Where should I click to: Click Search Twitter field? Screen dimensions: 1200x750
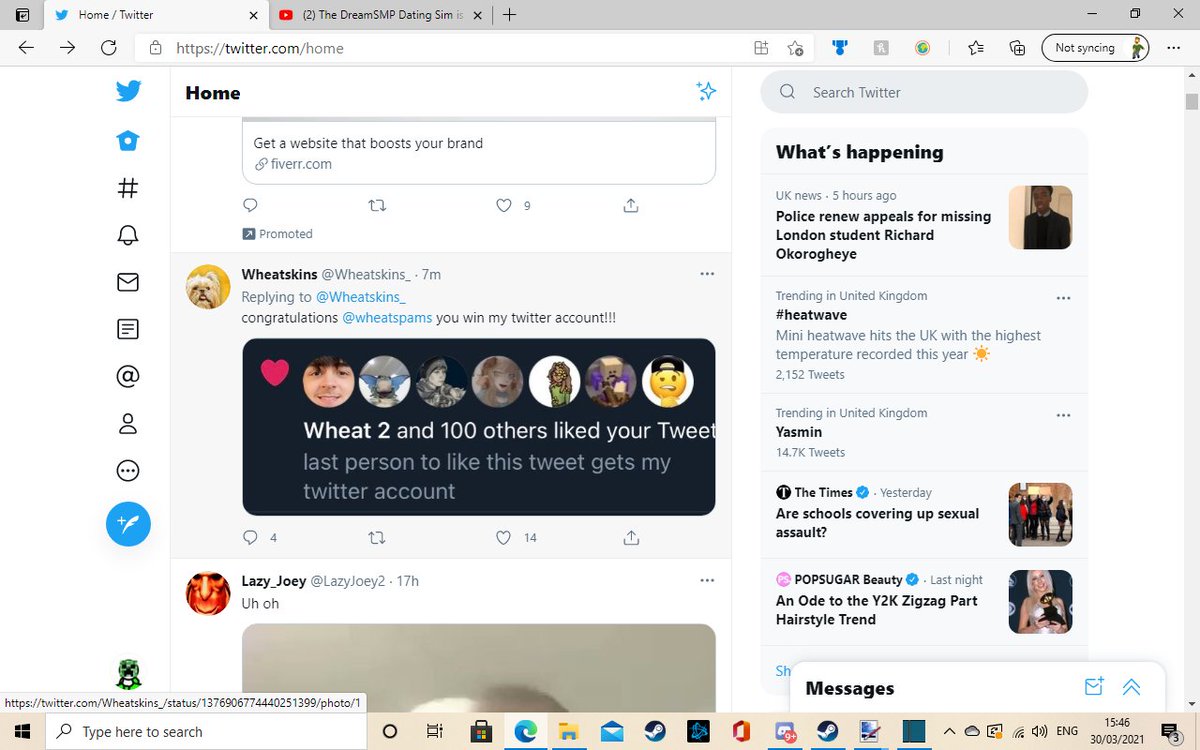[924, 92]
